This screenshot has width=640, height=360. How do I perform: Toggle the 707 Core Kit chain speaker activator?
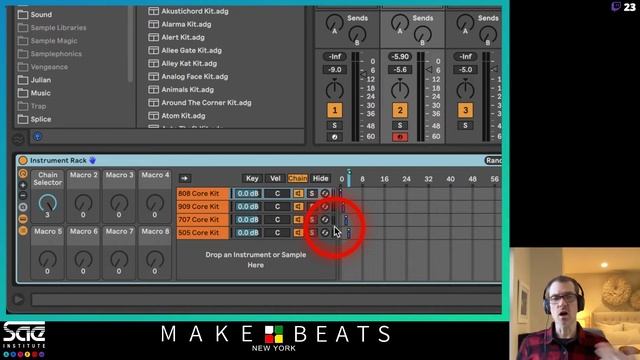[298, 220]
